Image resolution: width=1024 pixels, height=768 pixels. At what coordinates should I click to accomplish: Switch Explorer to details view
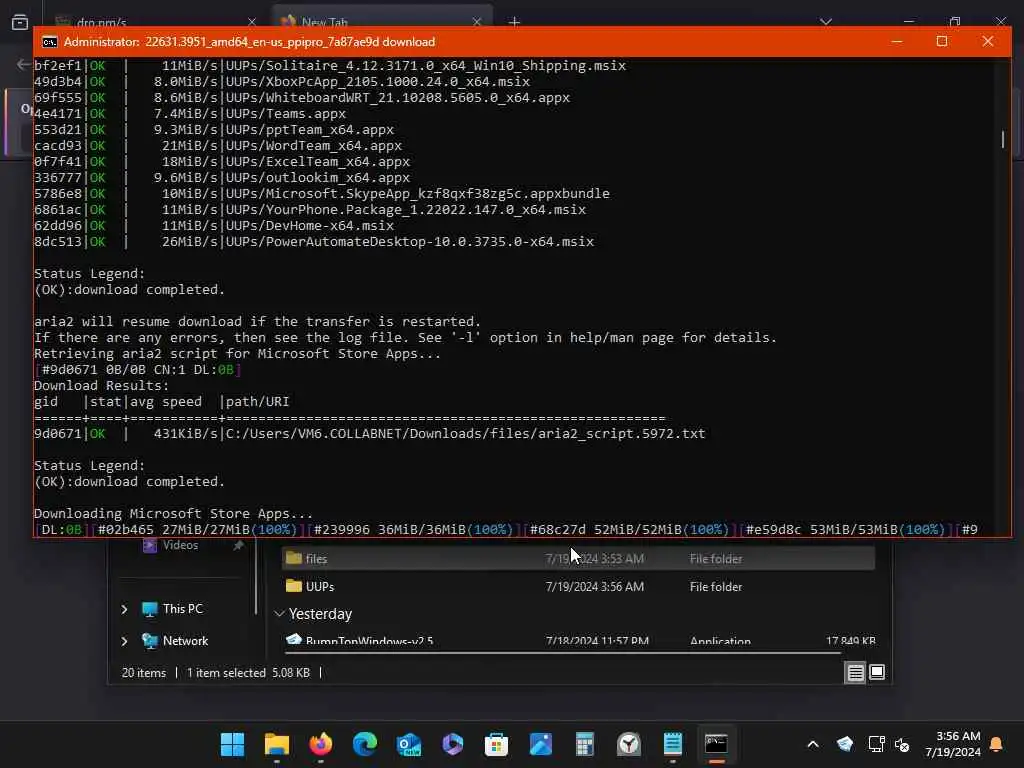click(856, 672)
